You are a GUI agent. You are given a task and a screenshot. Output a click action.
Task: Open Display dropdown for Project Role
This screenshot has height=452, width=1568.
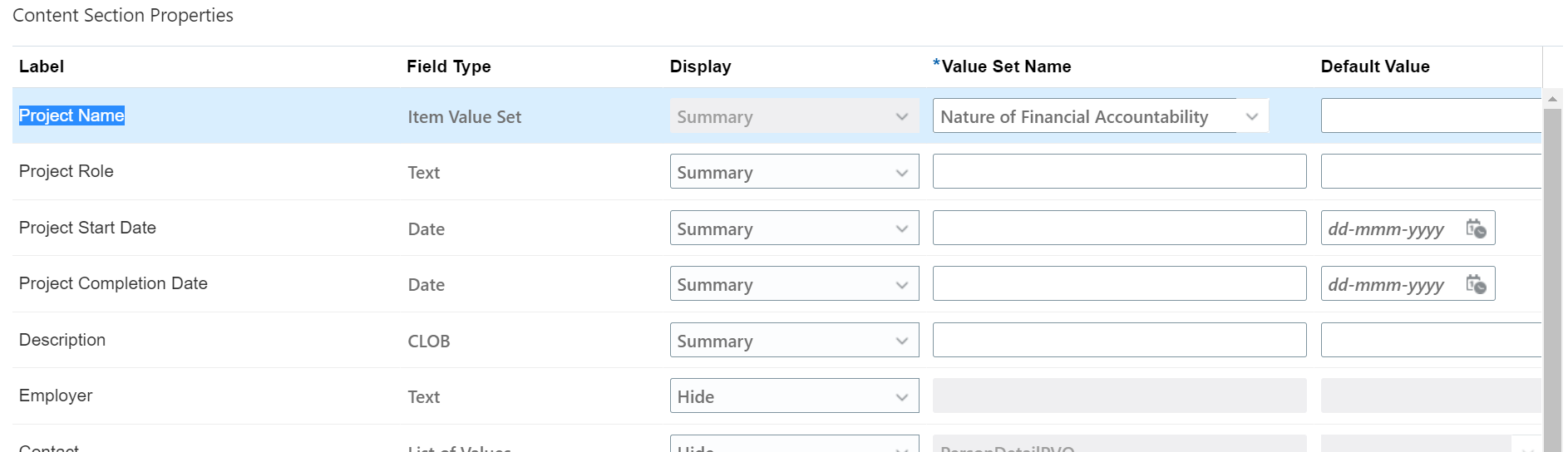click(794, 172)
